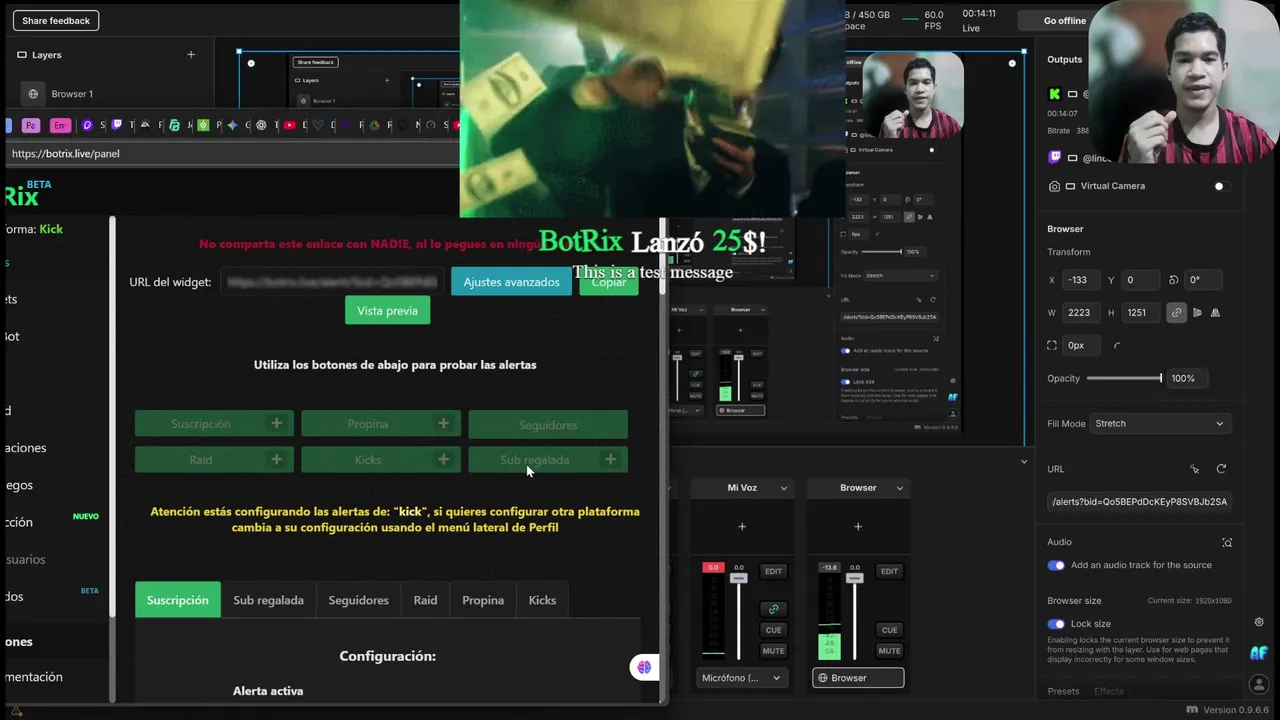Adjust the Browser volume fader
Image resolution: width=1280 pixels, height=720 pixels.
[x=854, y=578]
